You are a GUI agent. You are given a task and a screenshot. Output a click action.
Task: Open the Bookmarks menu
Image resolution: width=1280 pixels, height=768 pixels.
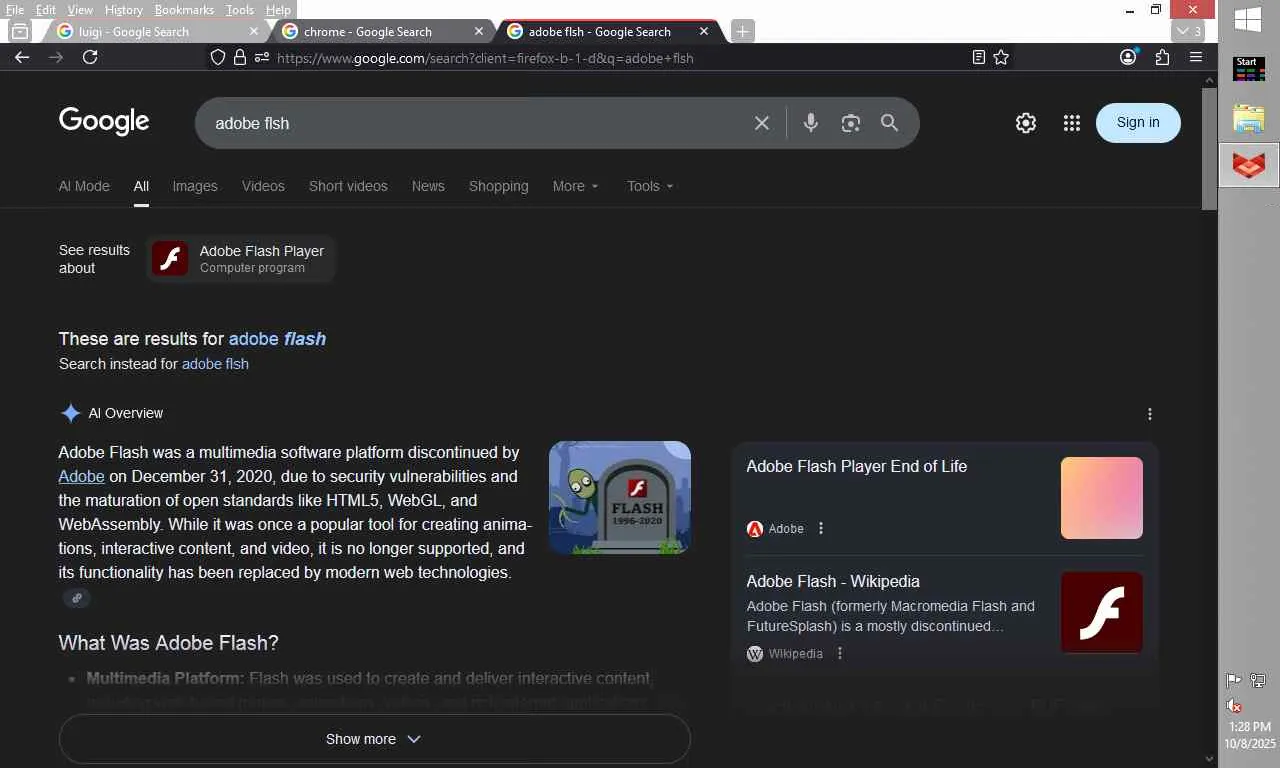[x=184, y=9]
